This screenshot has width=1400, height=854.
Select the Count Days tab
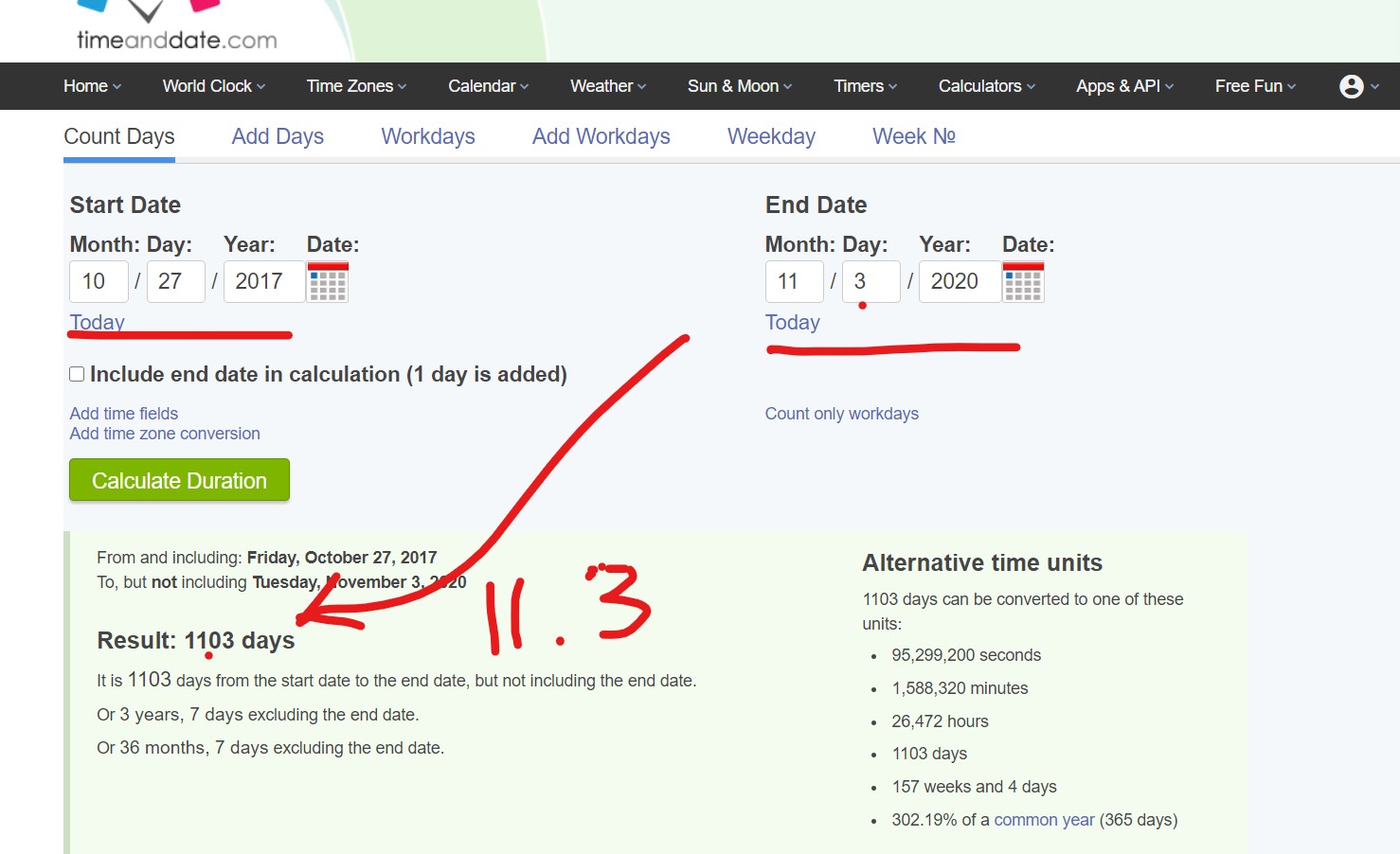point(119,136)
